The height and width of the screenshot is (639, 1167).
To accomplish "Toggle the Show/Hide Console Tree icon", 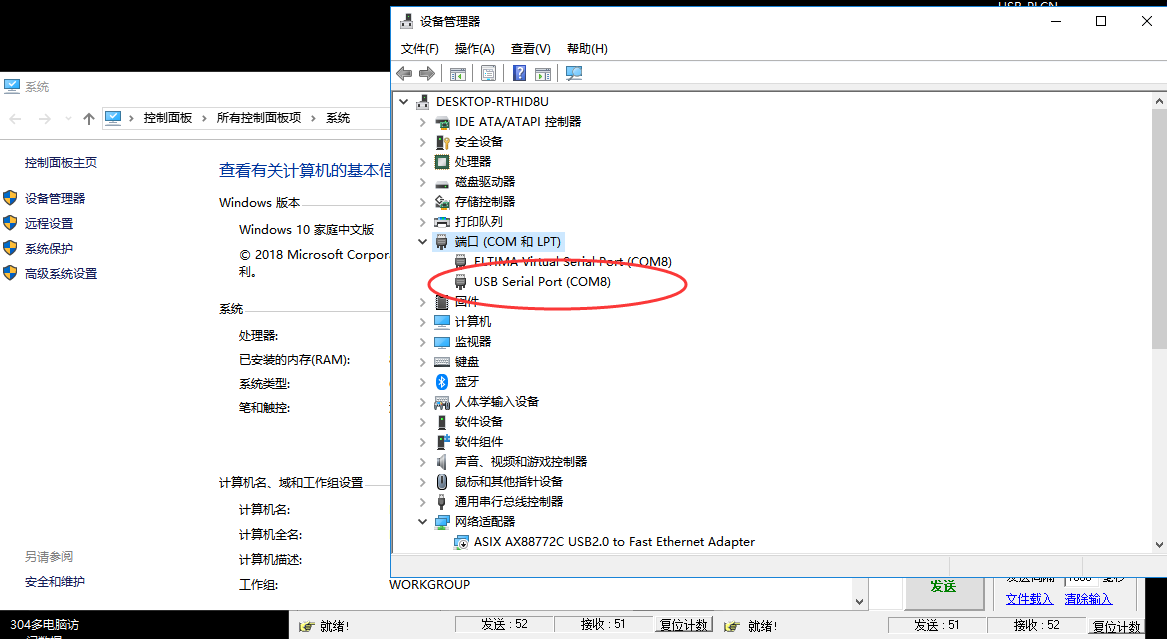I will (457, 73).
